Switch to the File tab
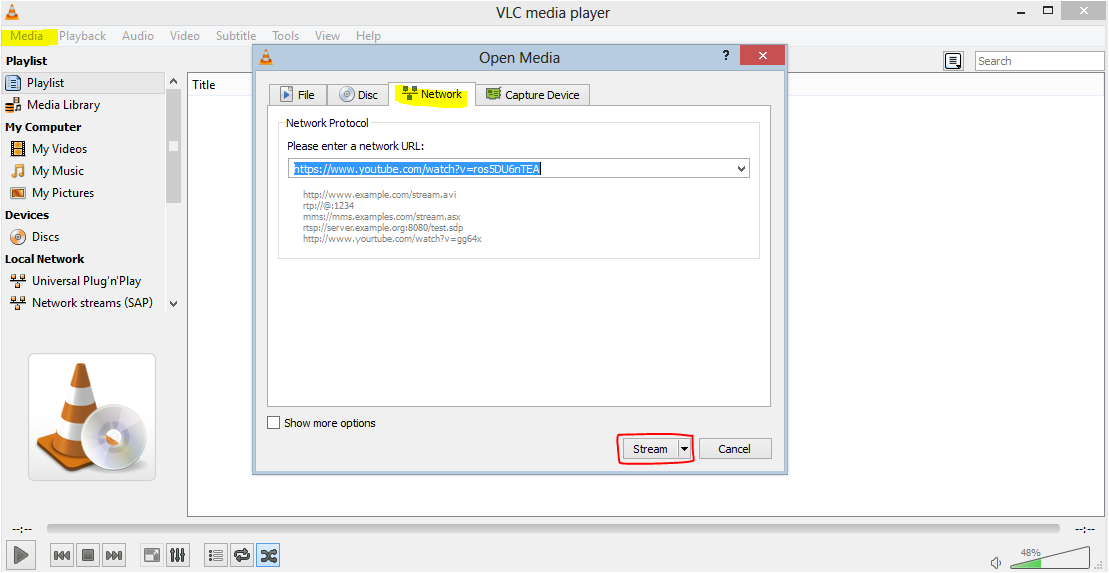Viewport: 1109px width, 573px height. coord(298,95)
